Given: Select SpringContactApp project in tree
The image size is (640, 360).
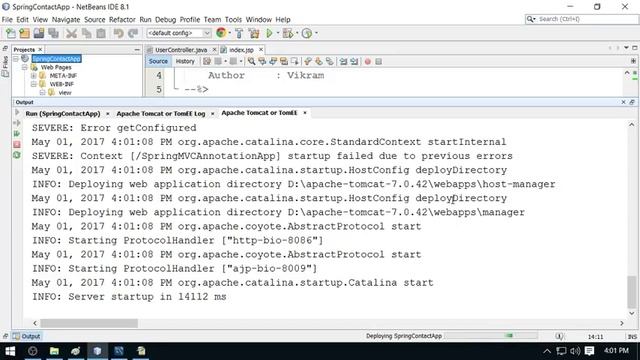Looking at the screenshot, I should 57,59.
